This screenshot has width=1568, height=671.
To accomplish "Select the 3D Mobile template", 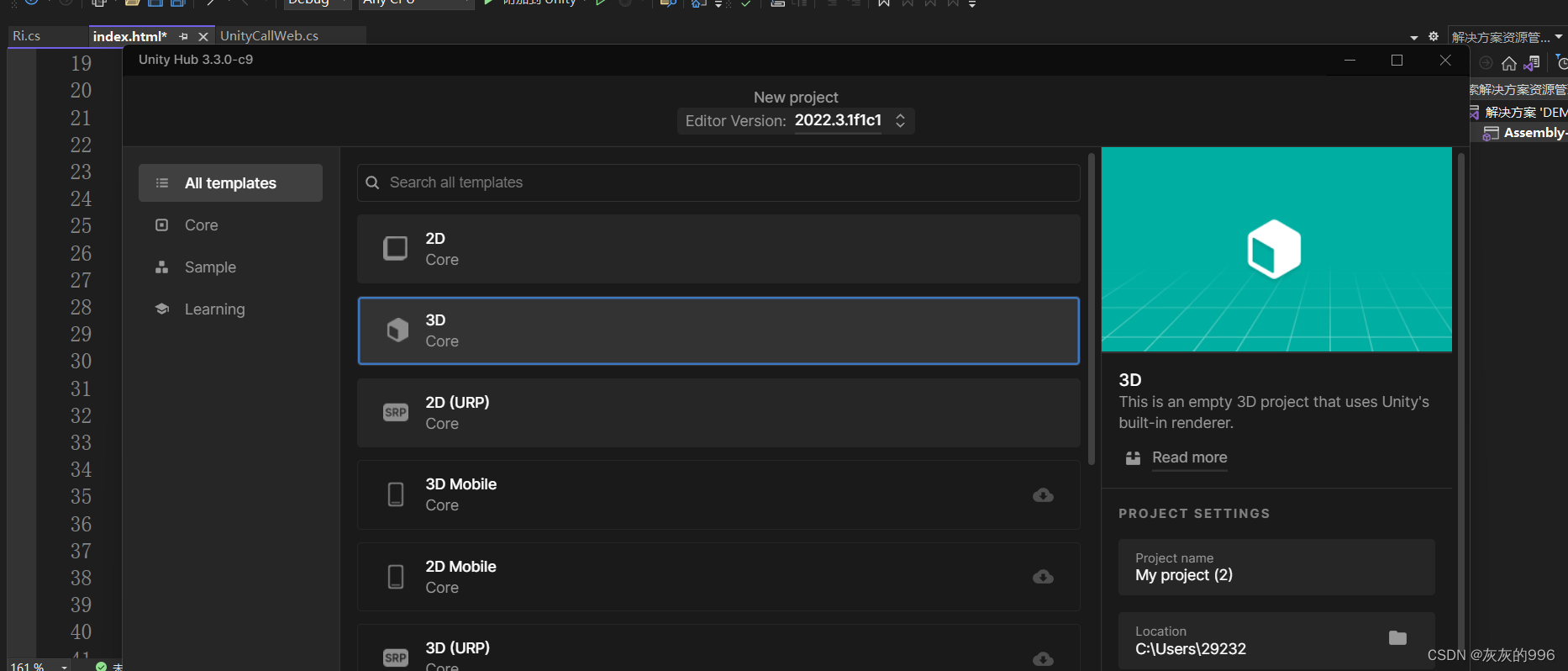I will click(718, 494).
